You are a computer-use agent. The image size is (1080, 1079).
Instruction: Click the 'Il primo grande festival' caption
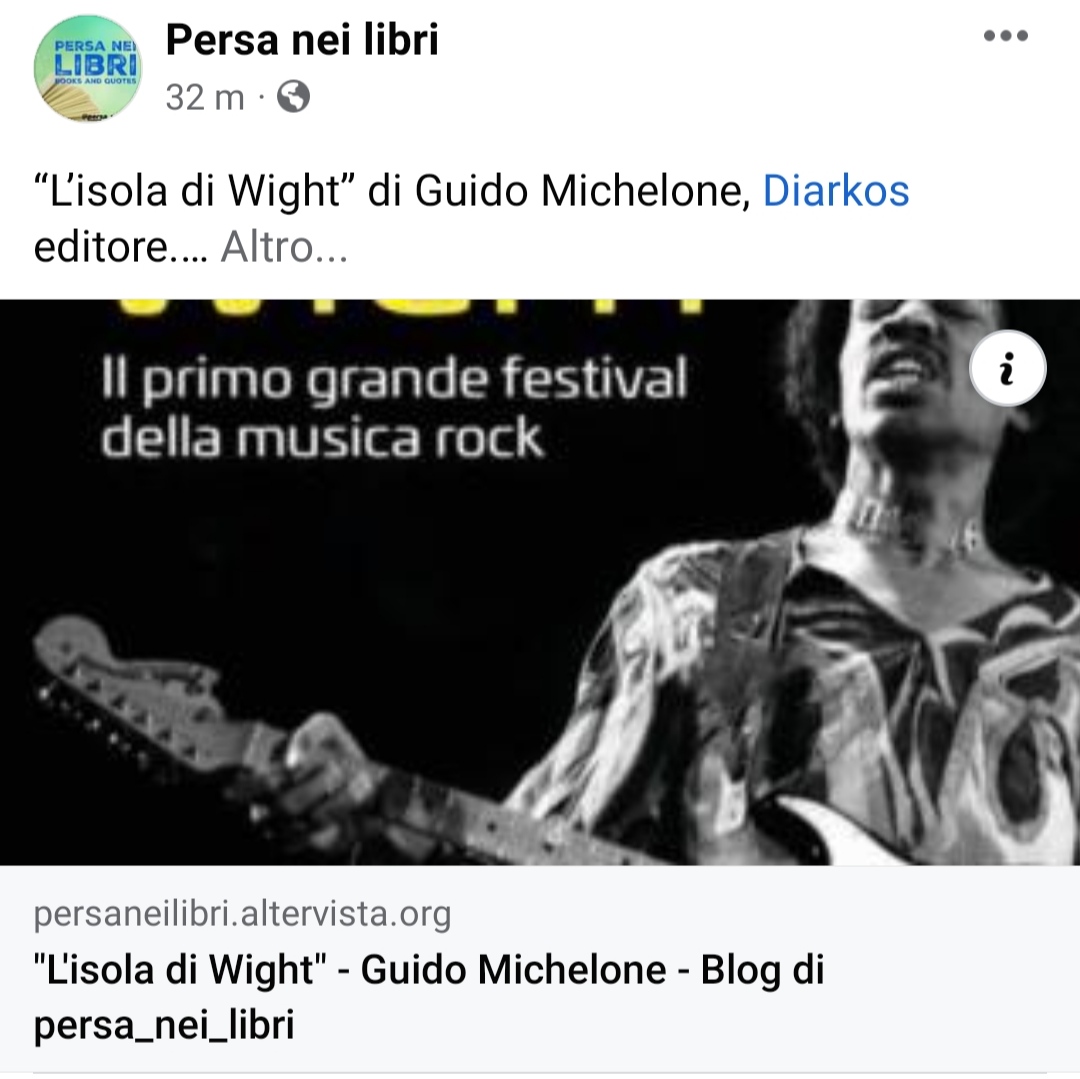pos(395,378)
